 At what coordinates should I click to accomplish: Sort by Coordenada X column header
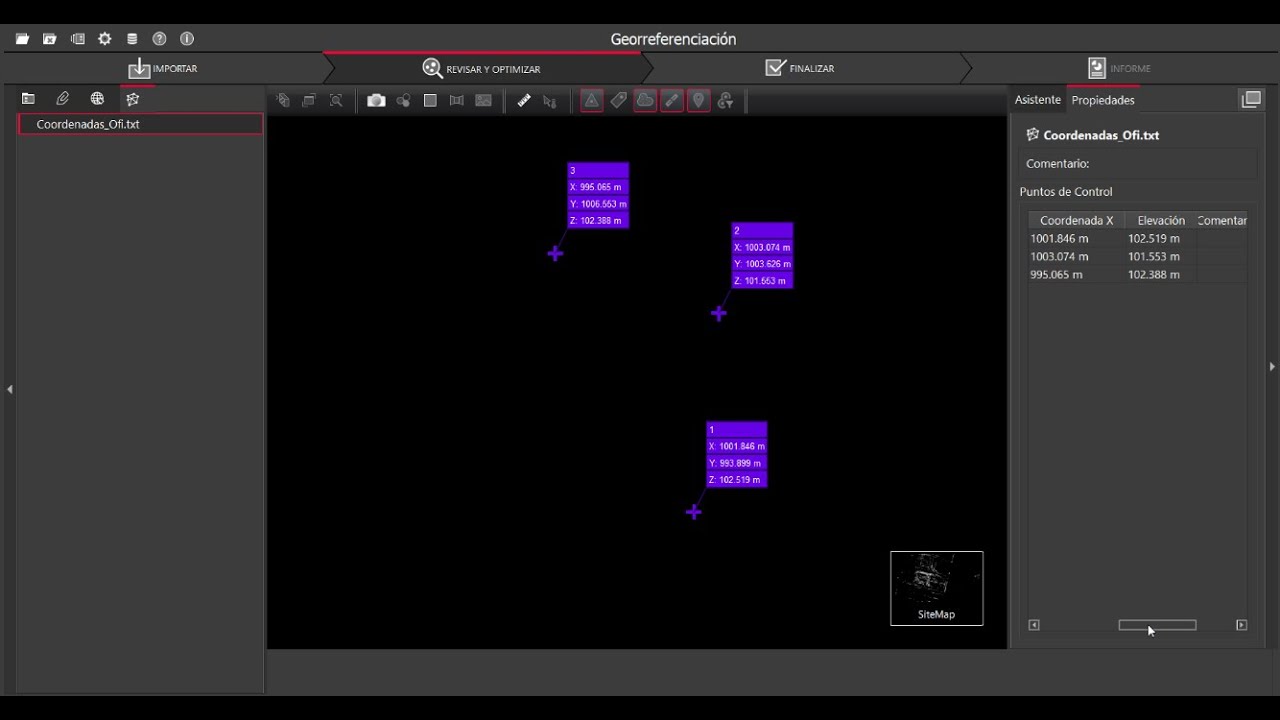[1076, 221]
